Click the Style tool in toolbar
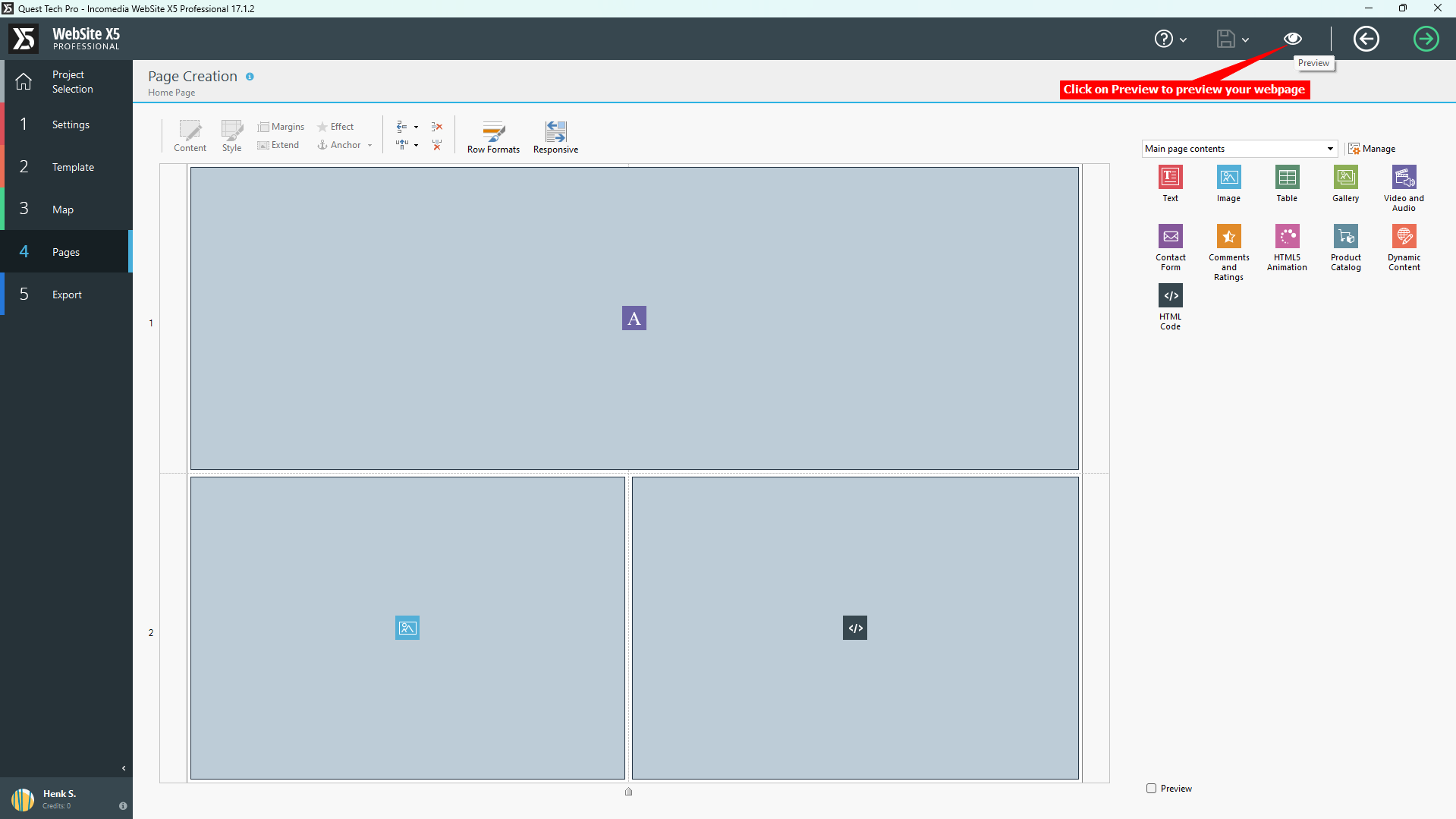Image resolution: width=1456 pixels, height=819 pixels. tap(231, 137)
